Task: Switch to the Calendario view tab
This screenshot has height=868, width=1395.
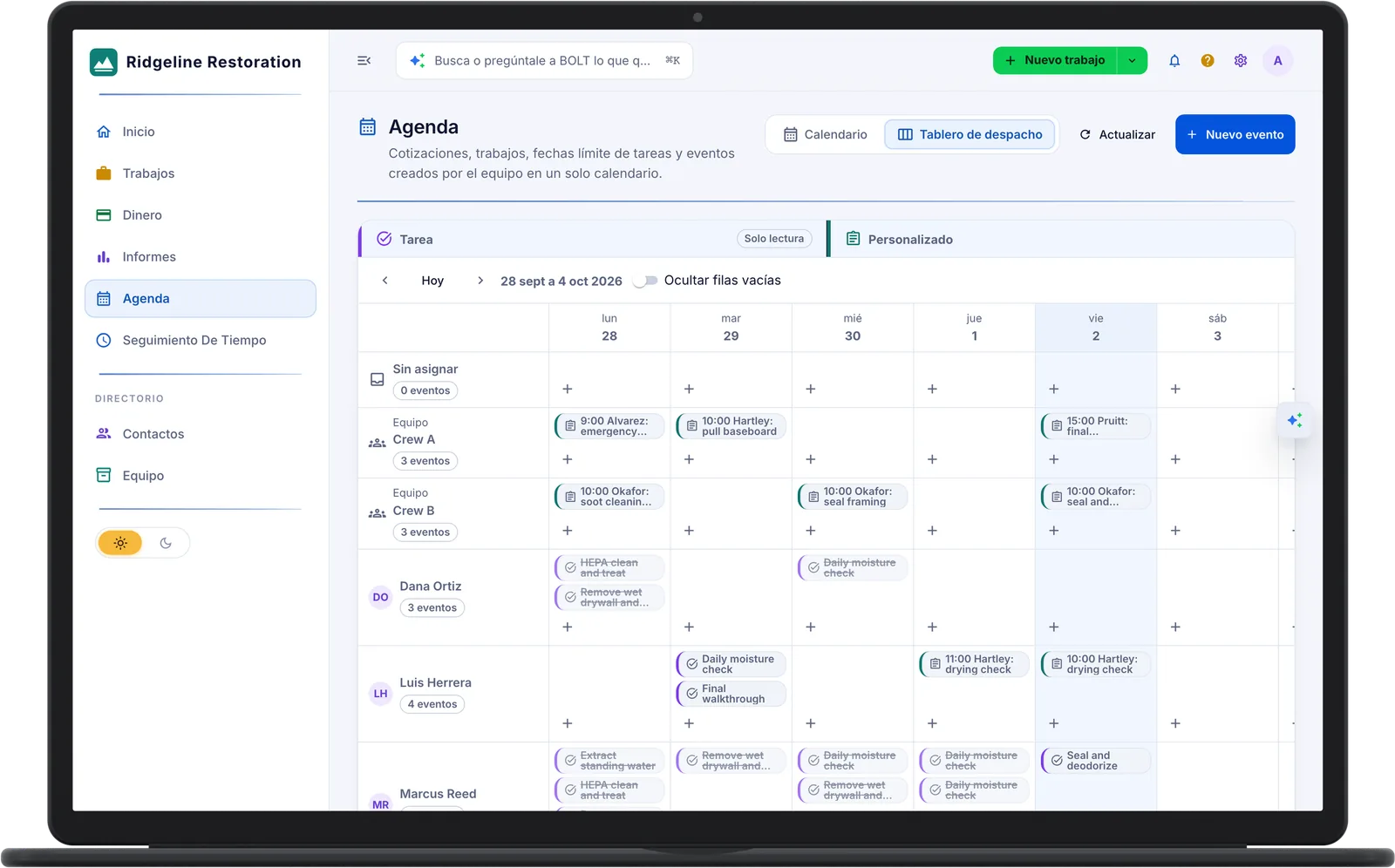Action: (826, 134)
